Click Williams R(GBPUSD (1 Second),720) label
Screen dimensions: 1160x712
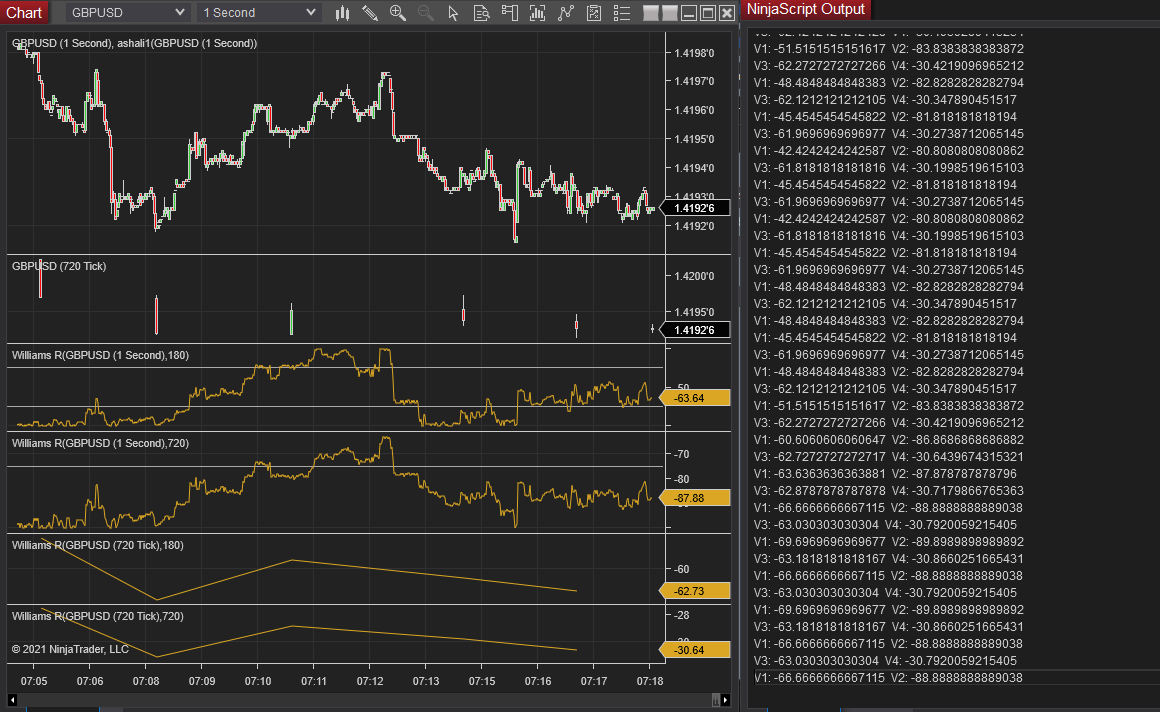tap(101, 443)
